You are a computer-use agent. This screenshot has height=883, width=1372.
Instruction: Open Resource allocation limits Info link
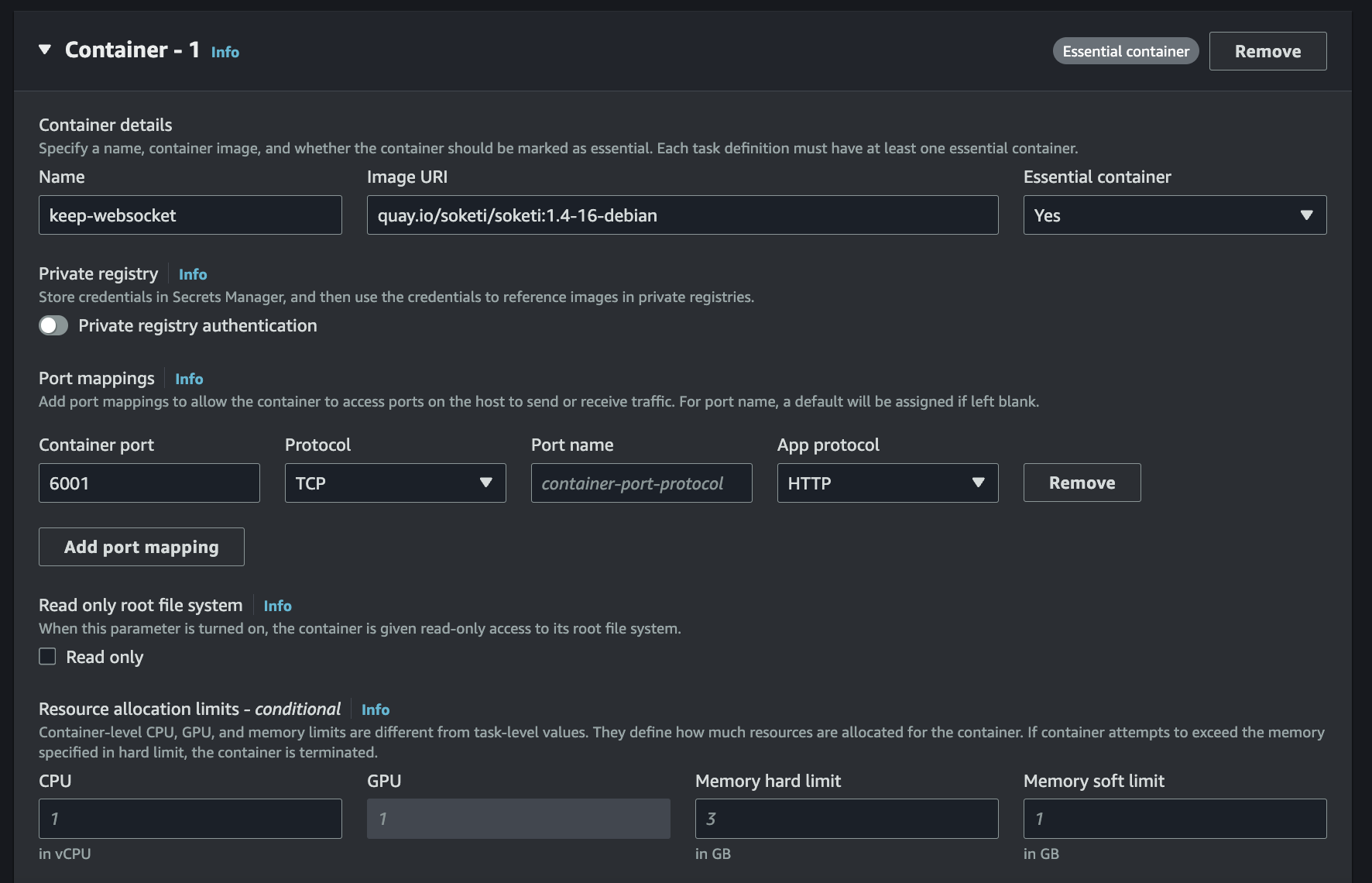point(376,709)
